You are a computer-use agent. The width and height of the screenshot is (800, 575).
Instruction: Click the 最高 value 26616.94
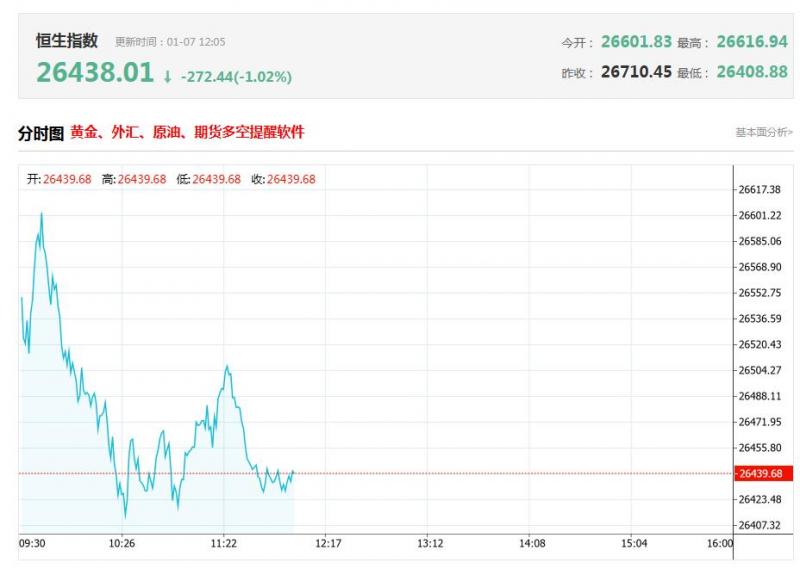[751, 42]
